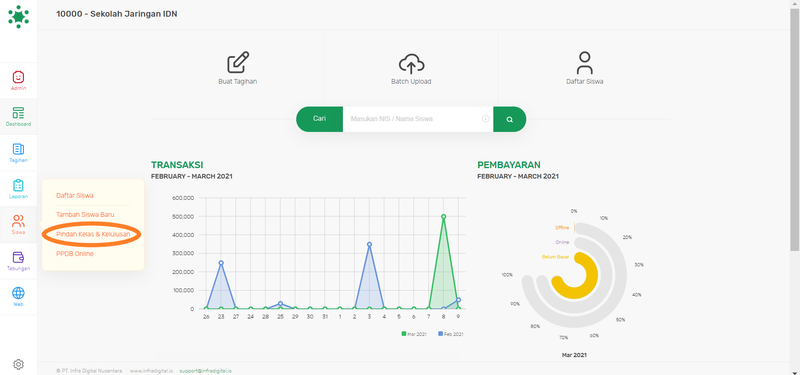The width and height of the screenshot is (800, 375).
Task: Click the Belum Bayar chart label
Action: [556, 257]
